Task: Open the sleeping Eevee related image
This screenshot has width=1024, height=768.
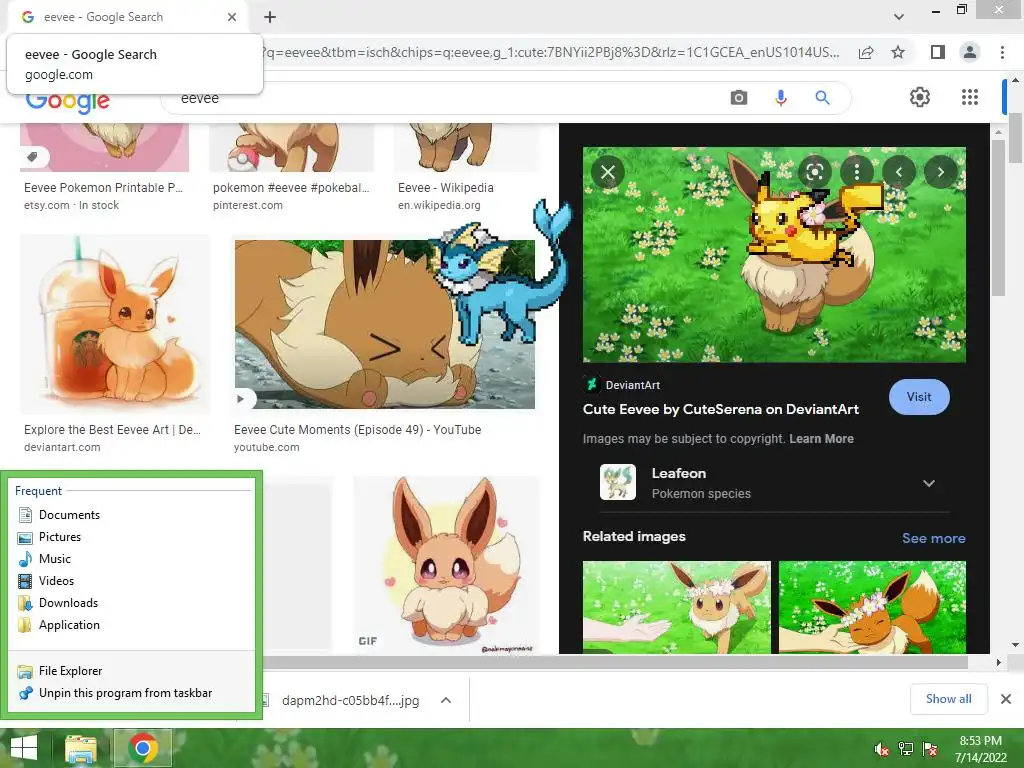Action: 872,607
